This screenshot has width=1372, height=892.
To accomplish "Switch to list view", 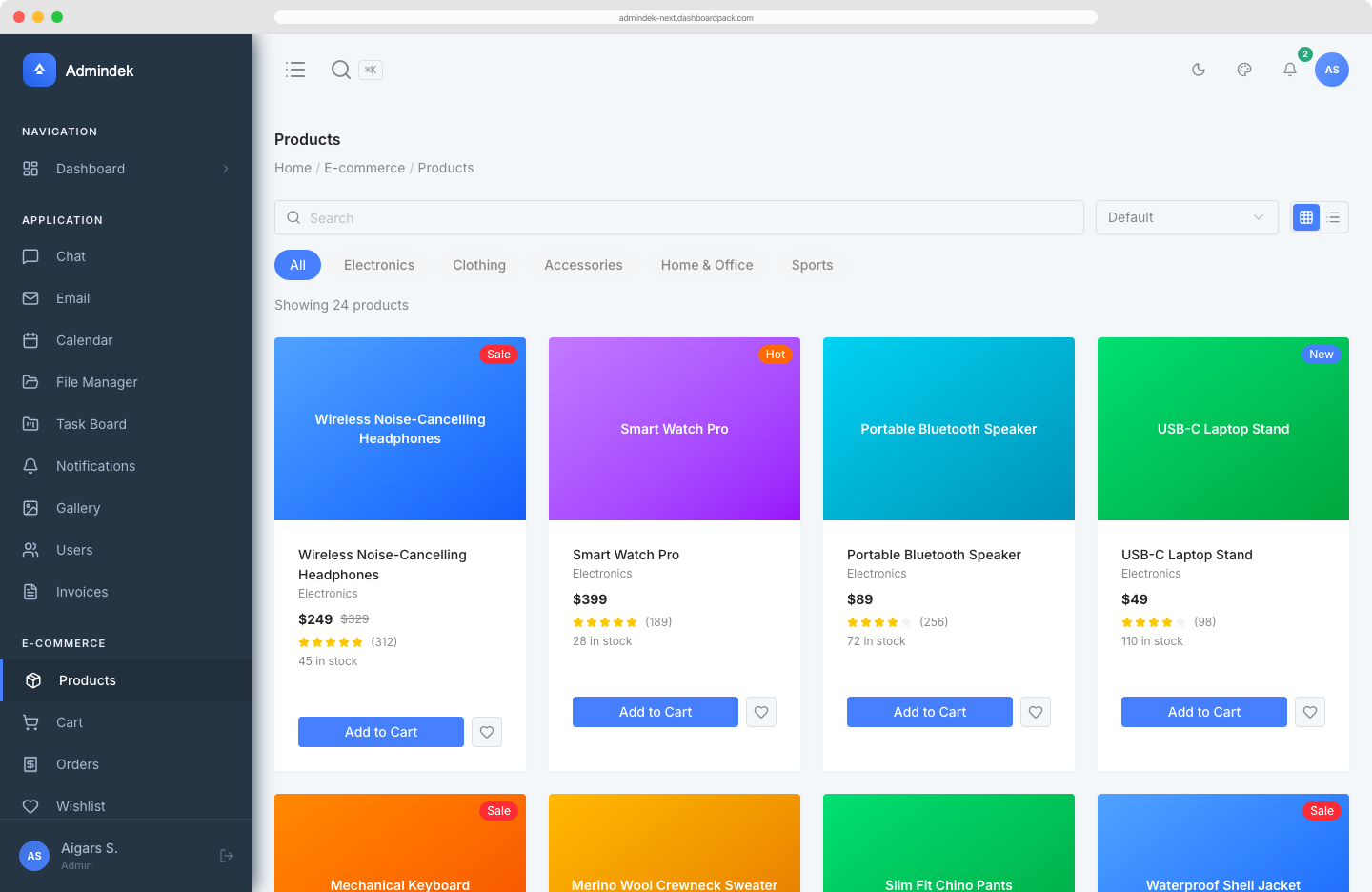I will pyautogui.click(x=1333, y=217).
